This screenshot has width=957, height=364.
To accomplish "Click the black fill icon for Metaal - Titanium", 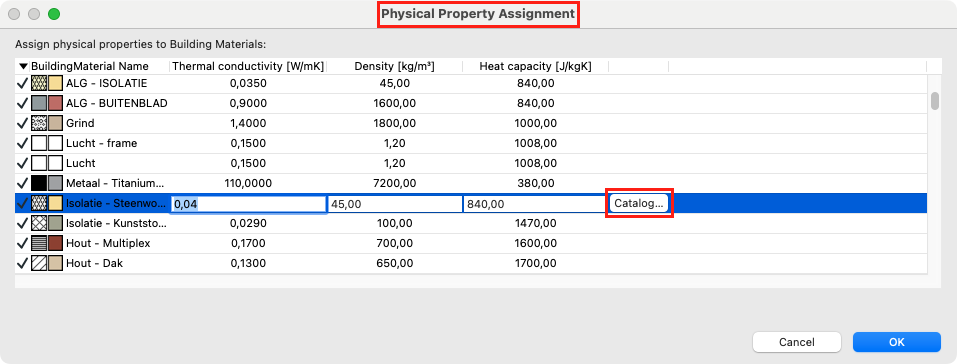I will coord(39,183).
